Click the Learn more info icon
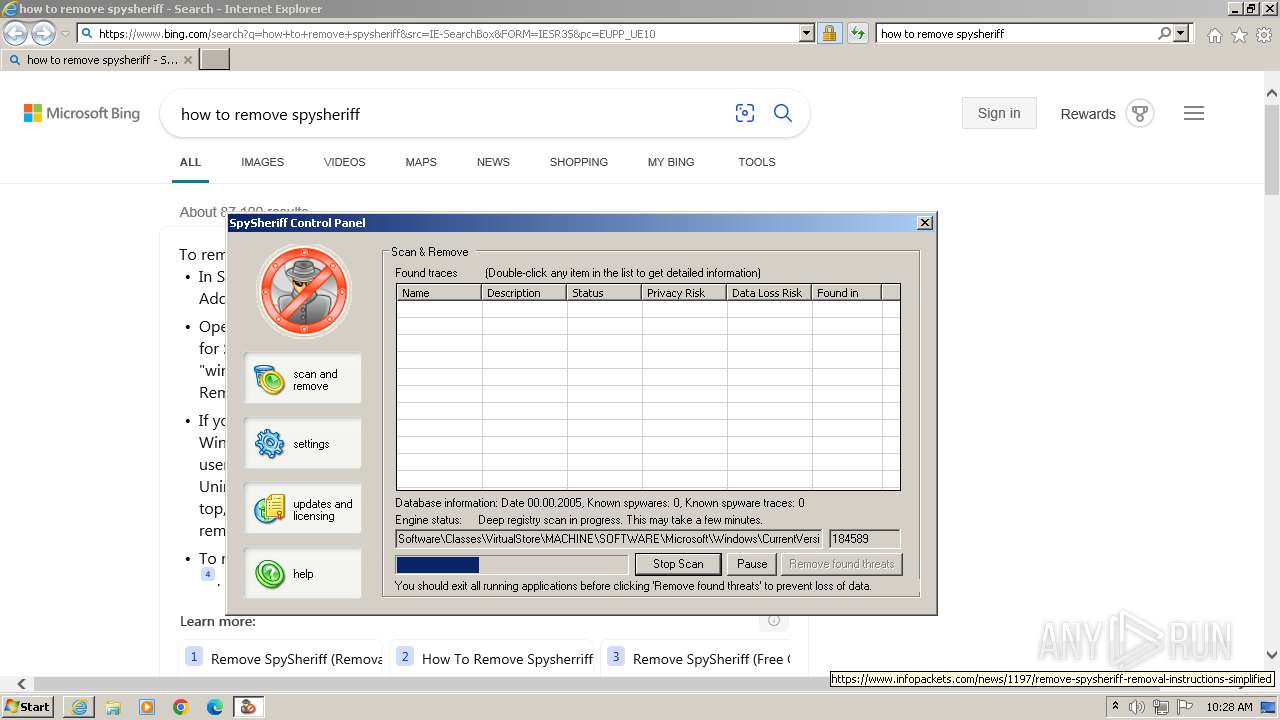Image resolution: width=1280 pixels, height=720 pixels. point(774,621)
